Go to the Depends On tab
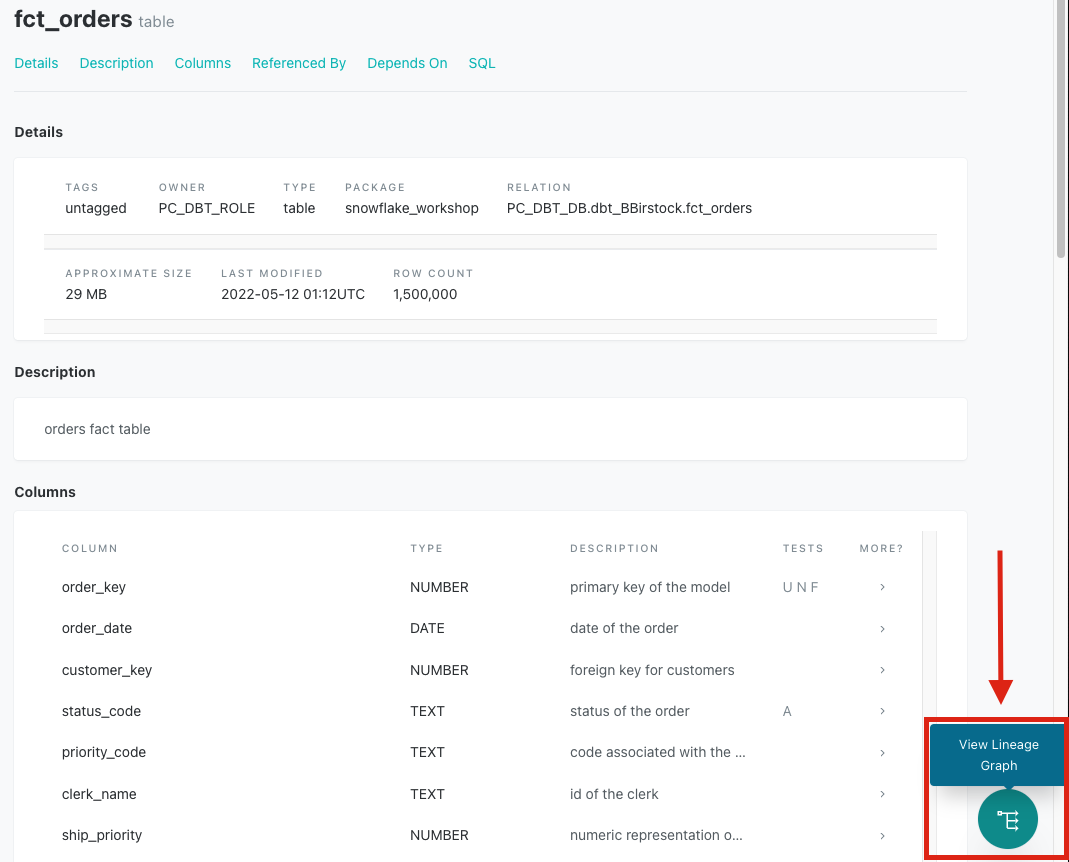This screenshot has height=862, width=1069. point(407,63)
